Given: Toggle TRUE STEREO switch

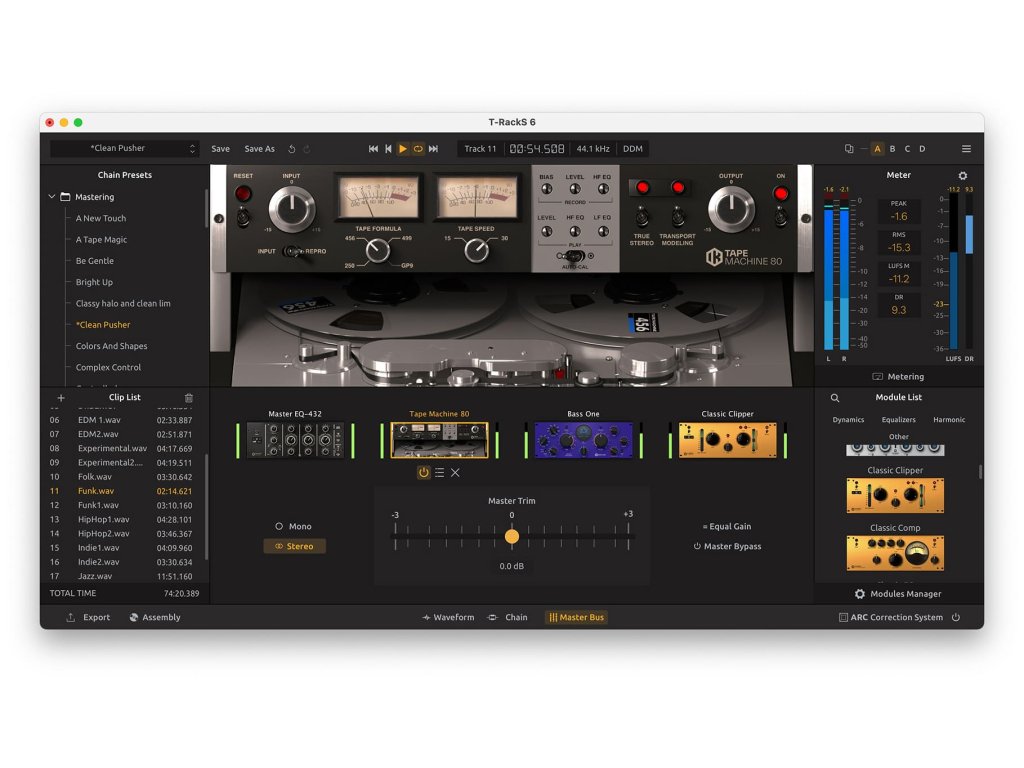Looking at the screenshot, I should click(641, 216).
